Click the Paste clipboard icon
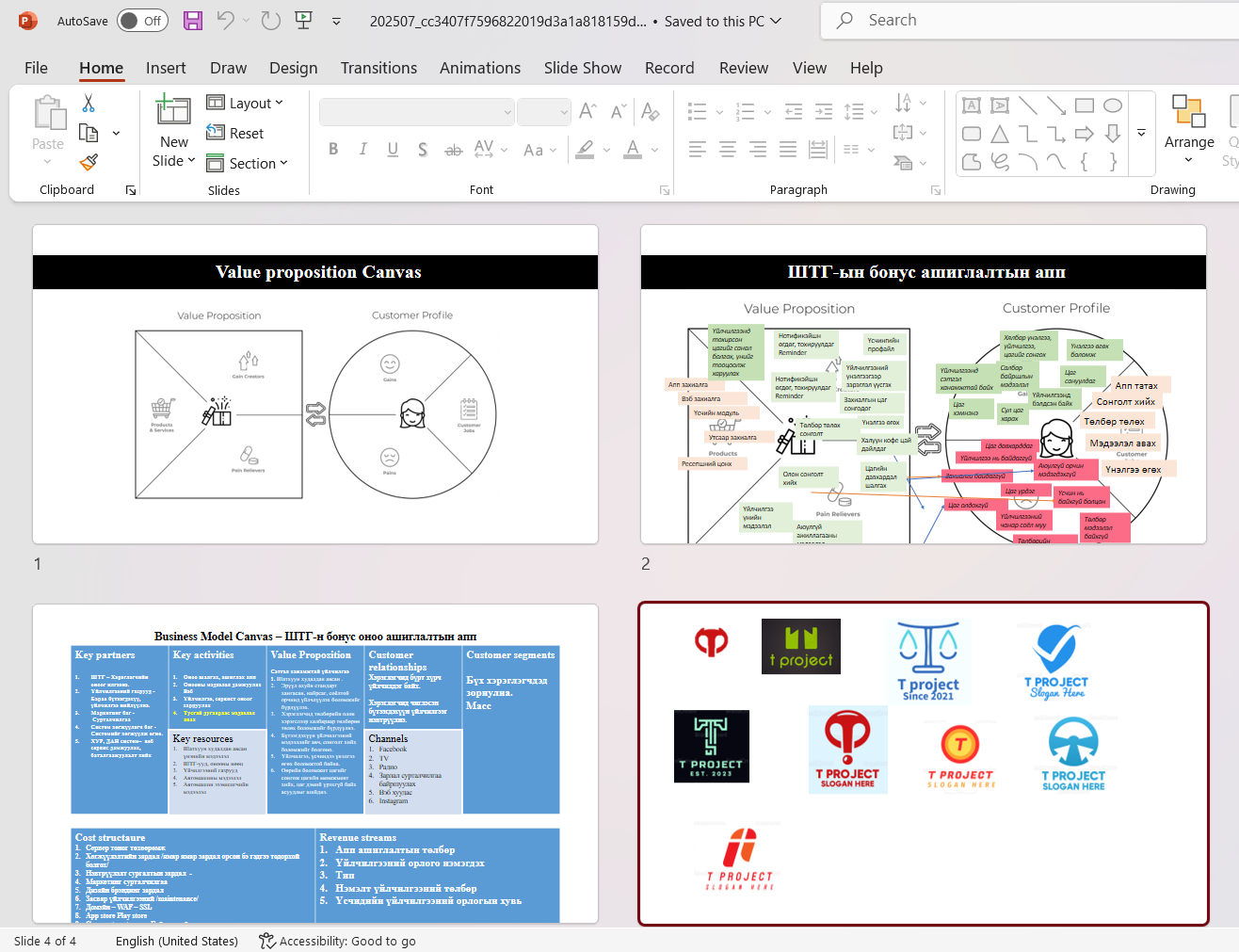The width and height of the screenshot is (1239, 952). point(48,113)
